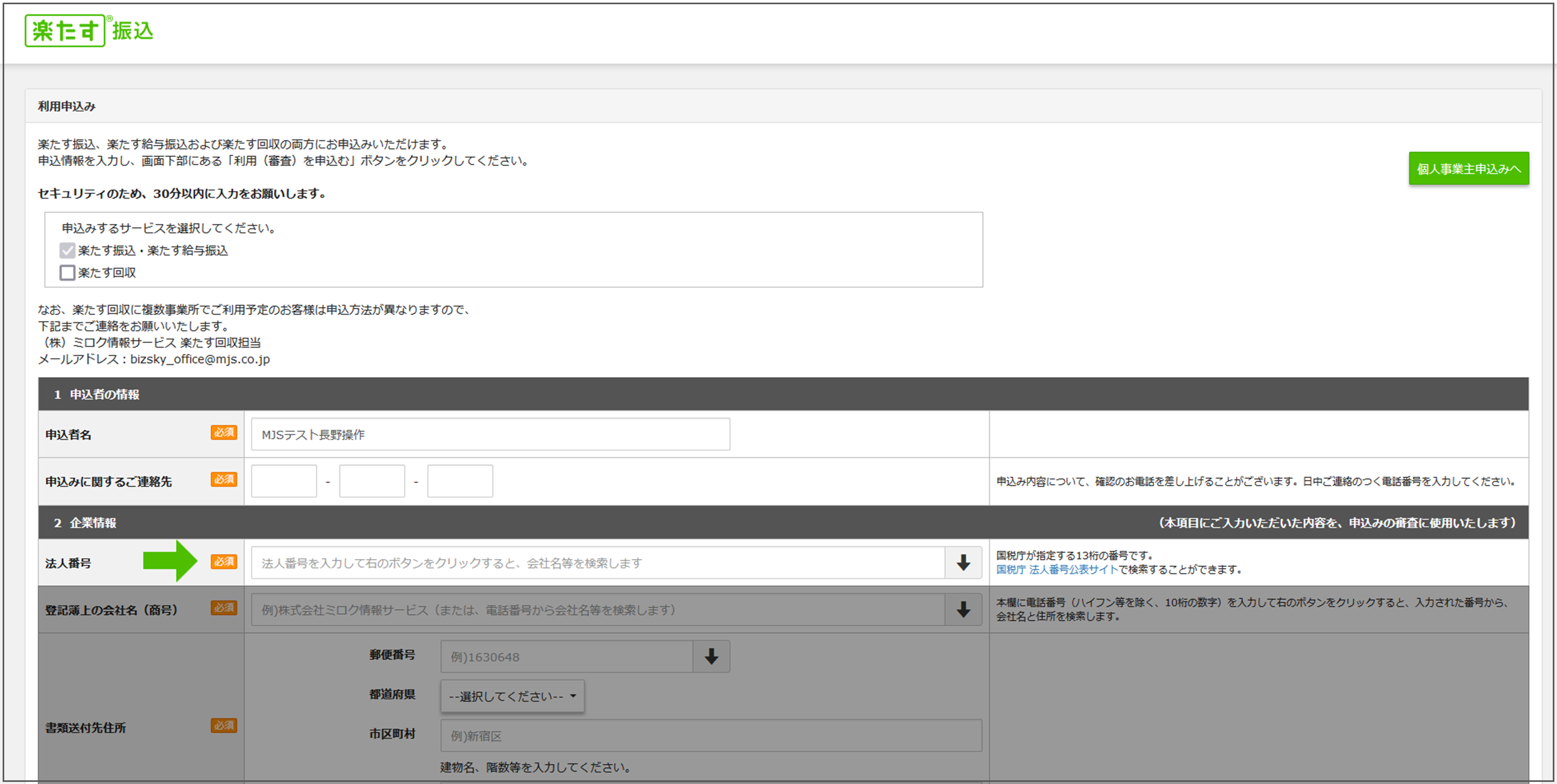The height and width of the screenshot is (784, 1557).
Task: Click the 書類送付先住所 label
Action: pyautogui.click(x=86, y=727)
